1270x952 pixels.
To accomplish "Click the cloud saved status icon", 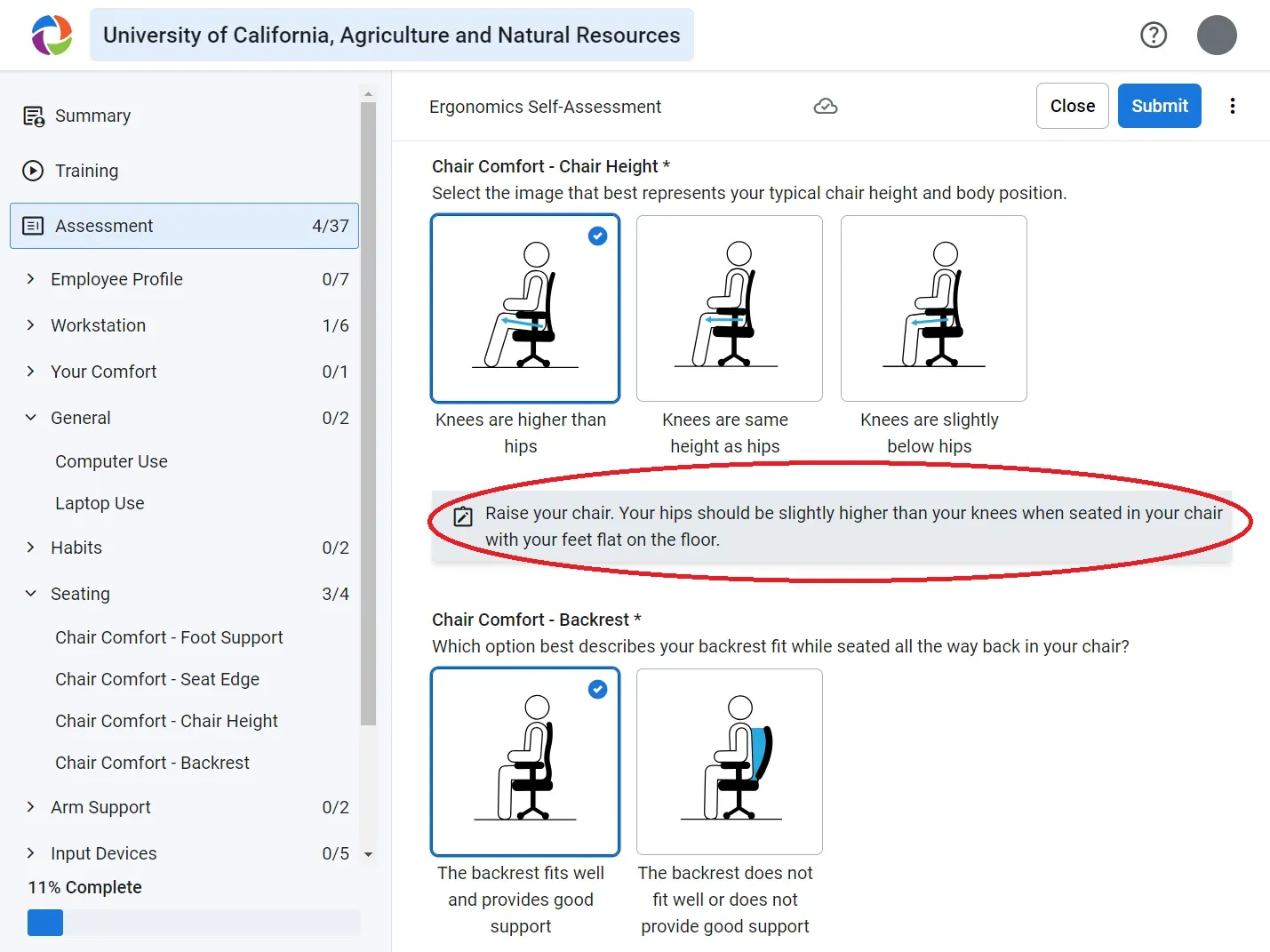I will coord(825,107).
